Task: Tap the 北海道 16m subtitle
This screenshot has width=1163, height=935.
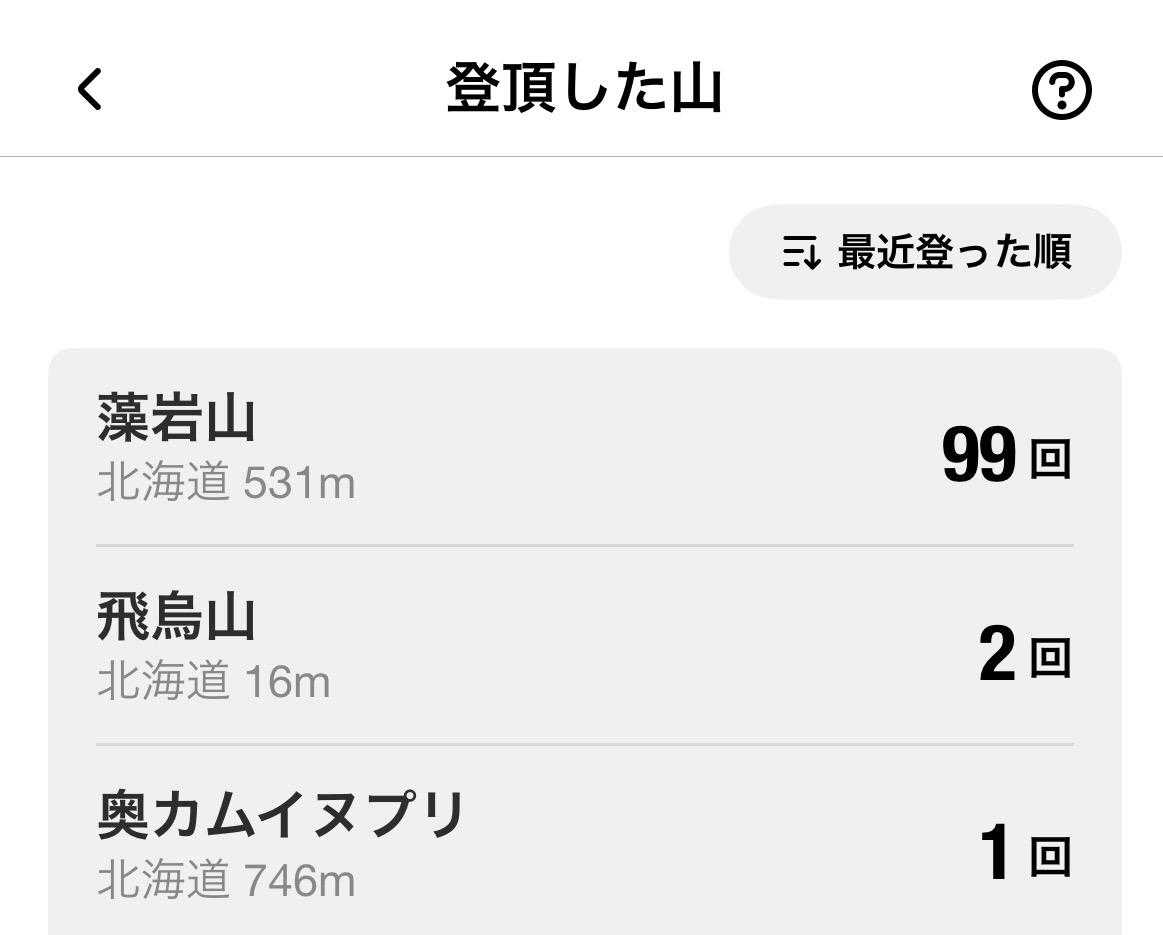Action: click(213, 683)
